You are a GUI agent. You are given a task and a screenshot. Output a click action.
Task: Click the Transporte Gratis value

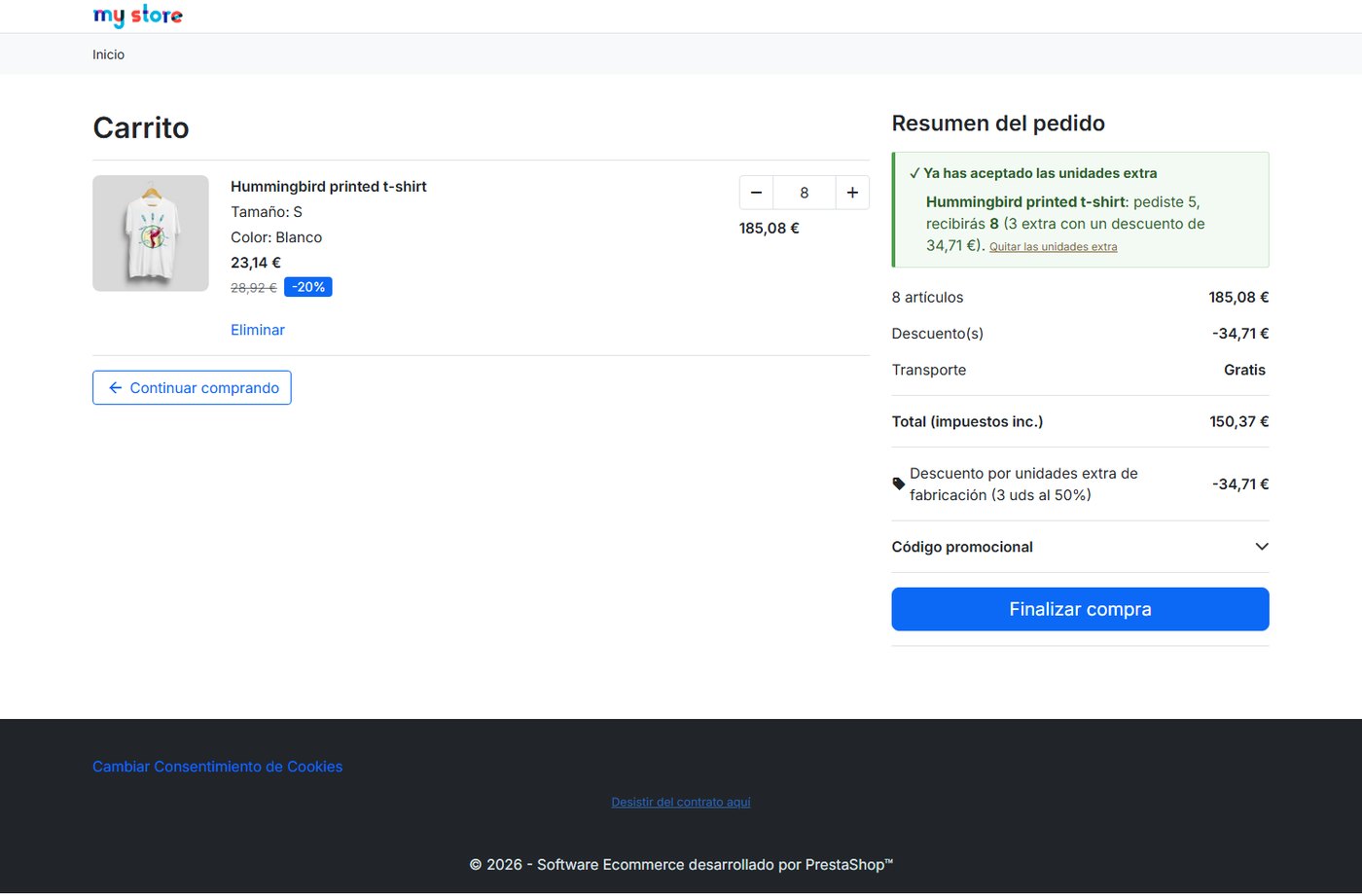point(1244,370)
